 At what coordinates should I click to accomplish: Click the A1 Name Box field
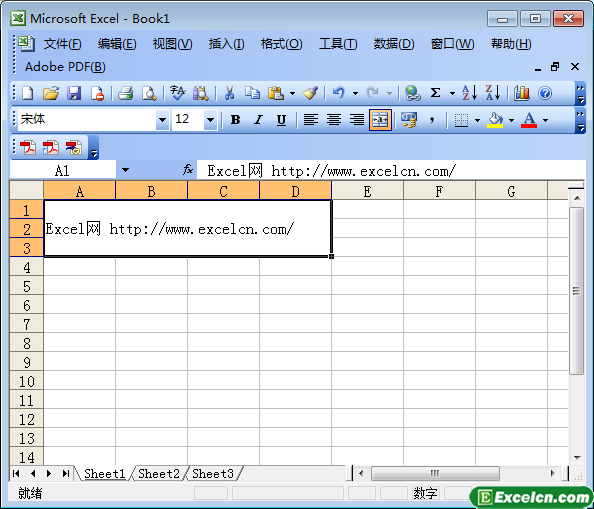[x=63, y=170]
